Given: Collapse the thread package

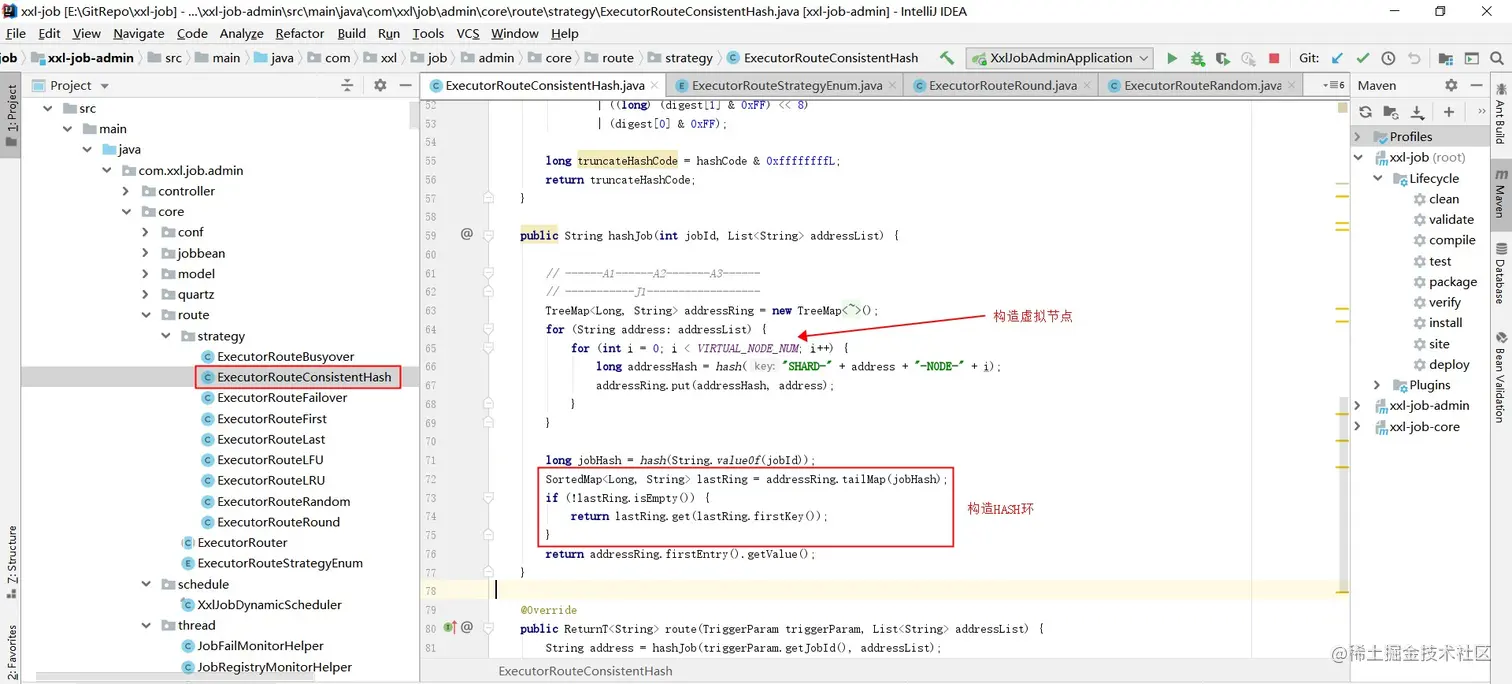Looking at the screenshot, I should click(146, 625).
